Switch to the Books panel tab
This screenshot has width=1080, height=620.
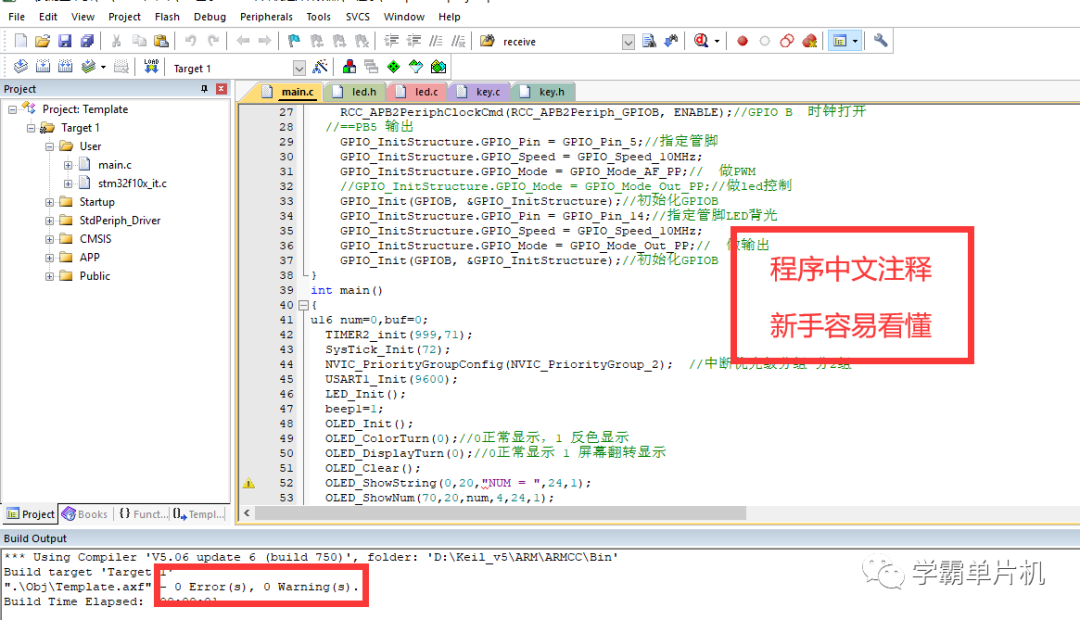pos(85,514)
